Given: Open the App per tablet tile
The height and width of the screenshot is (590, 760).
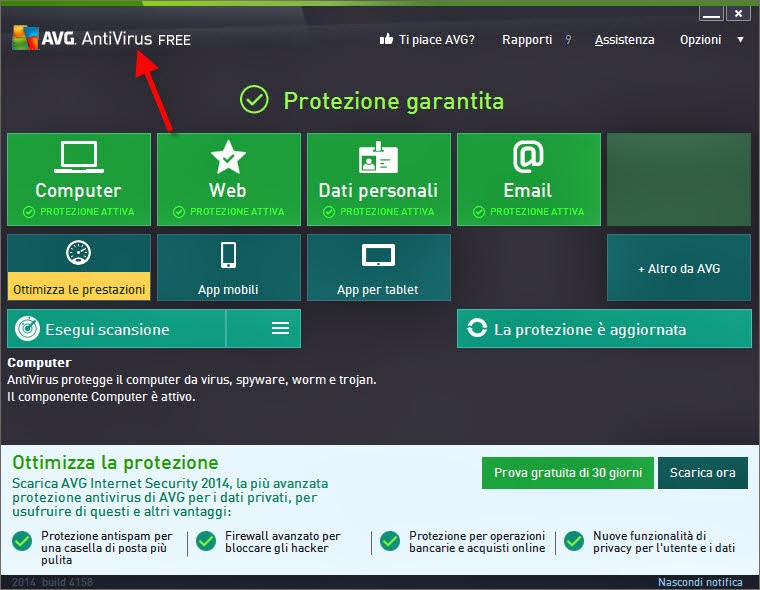Looking at the screenshot, I should (379, 268).
